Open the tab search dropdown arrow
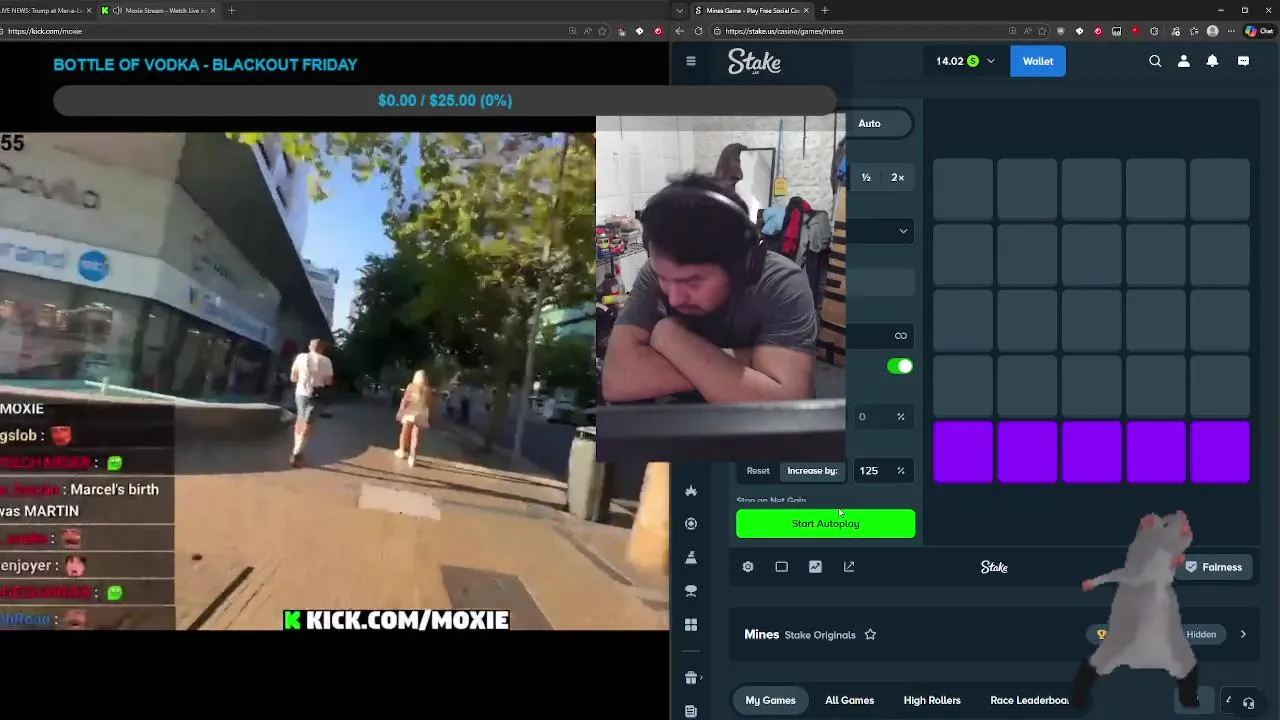Viewport: 1280px width, 720px height. 680,10
